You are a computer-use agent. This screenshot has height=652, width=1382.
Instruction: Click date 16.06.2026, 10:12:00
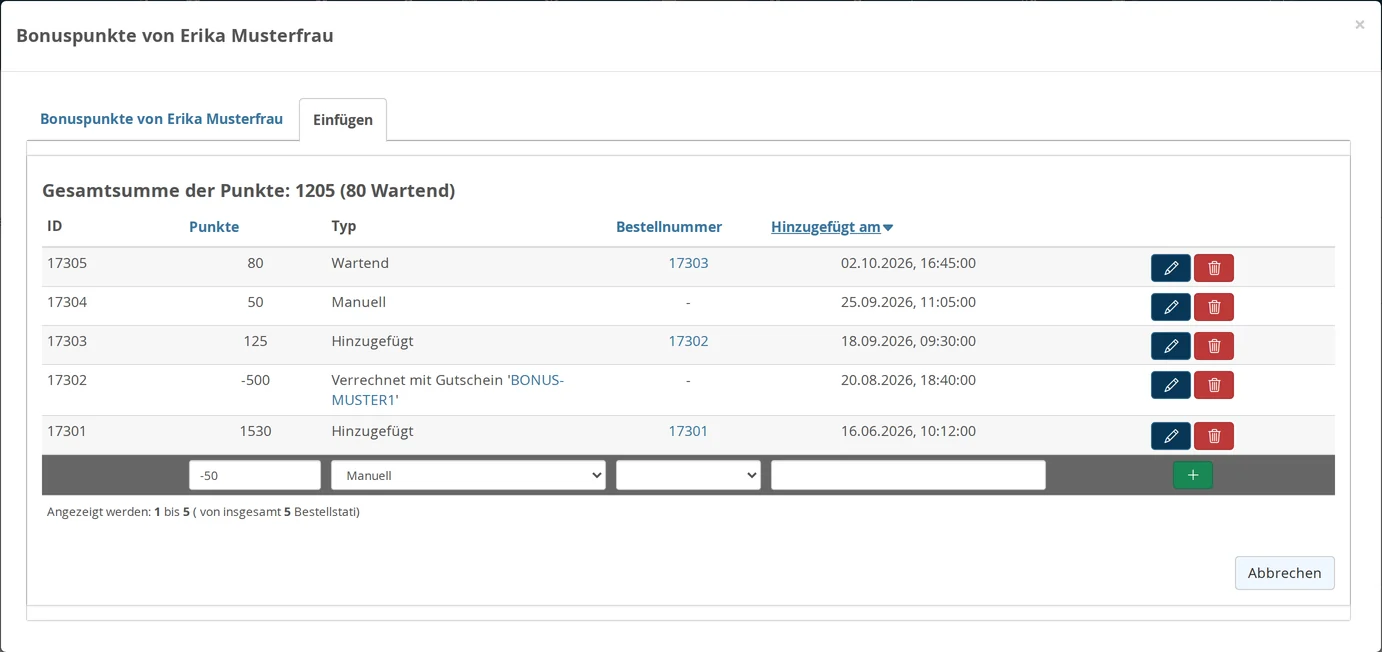pyautogui.click(x=908, y=431)
